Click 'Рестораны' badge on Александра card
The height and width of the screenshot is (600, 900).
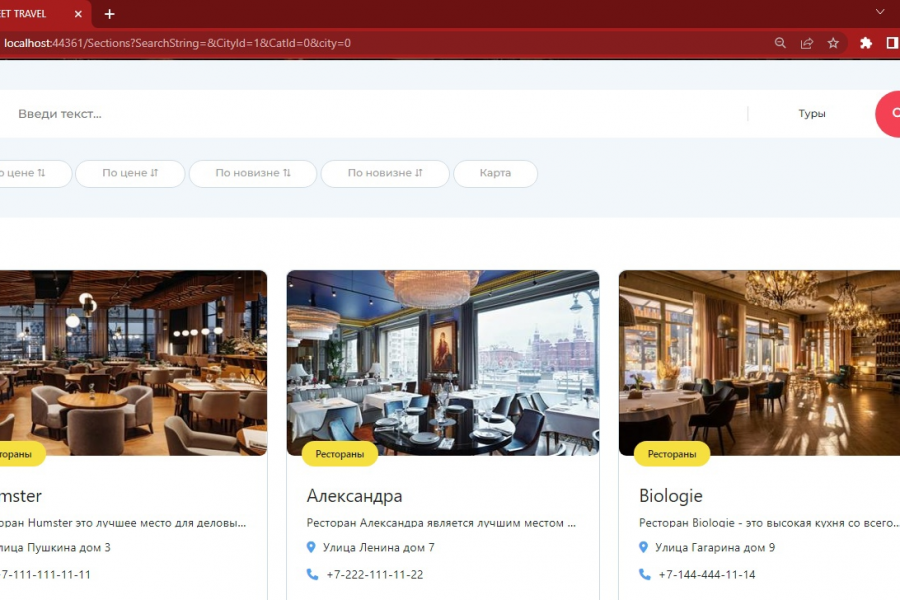coord(340,454)
